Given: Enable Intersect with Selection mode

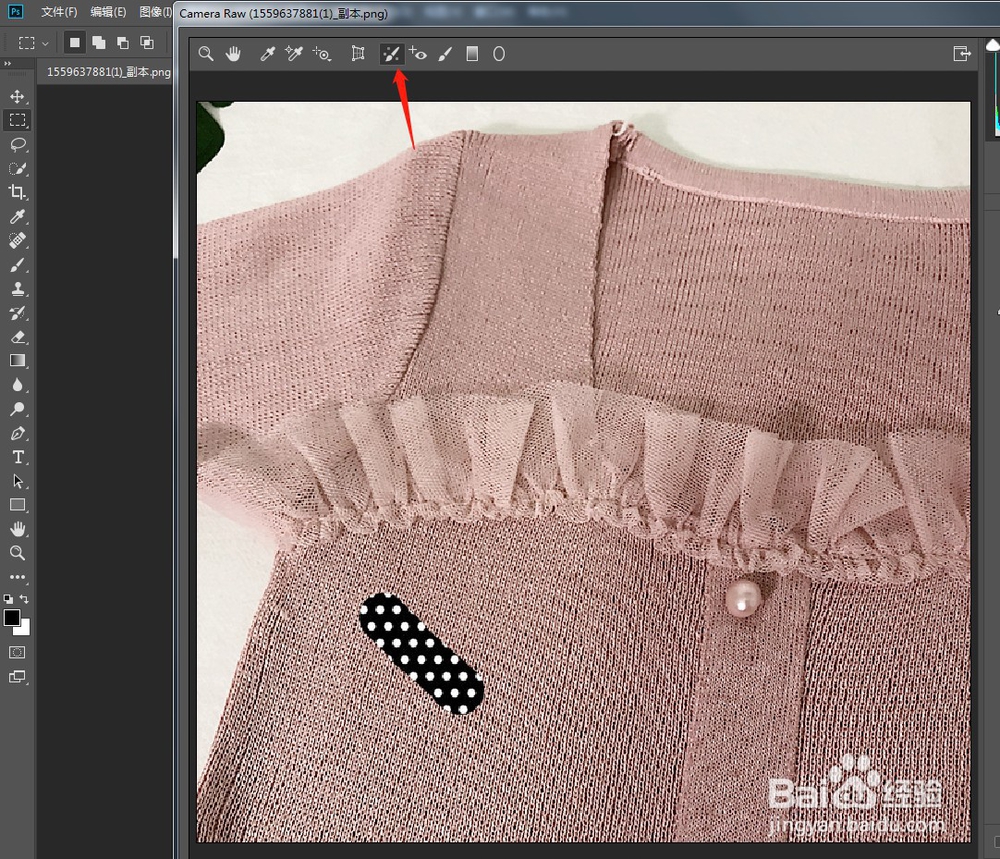Looking at the screenshot, I should click(147, 43).
